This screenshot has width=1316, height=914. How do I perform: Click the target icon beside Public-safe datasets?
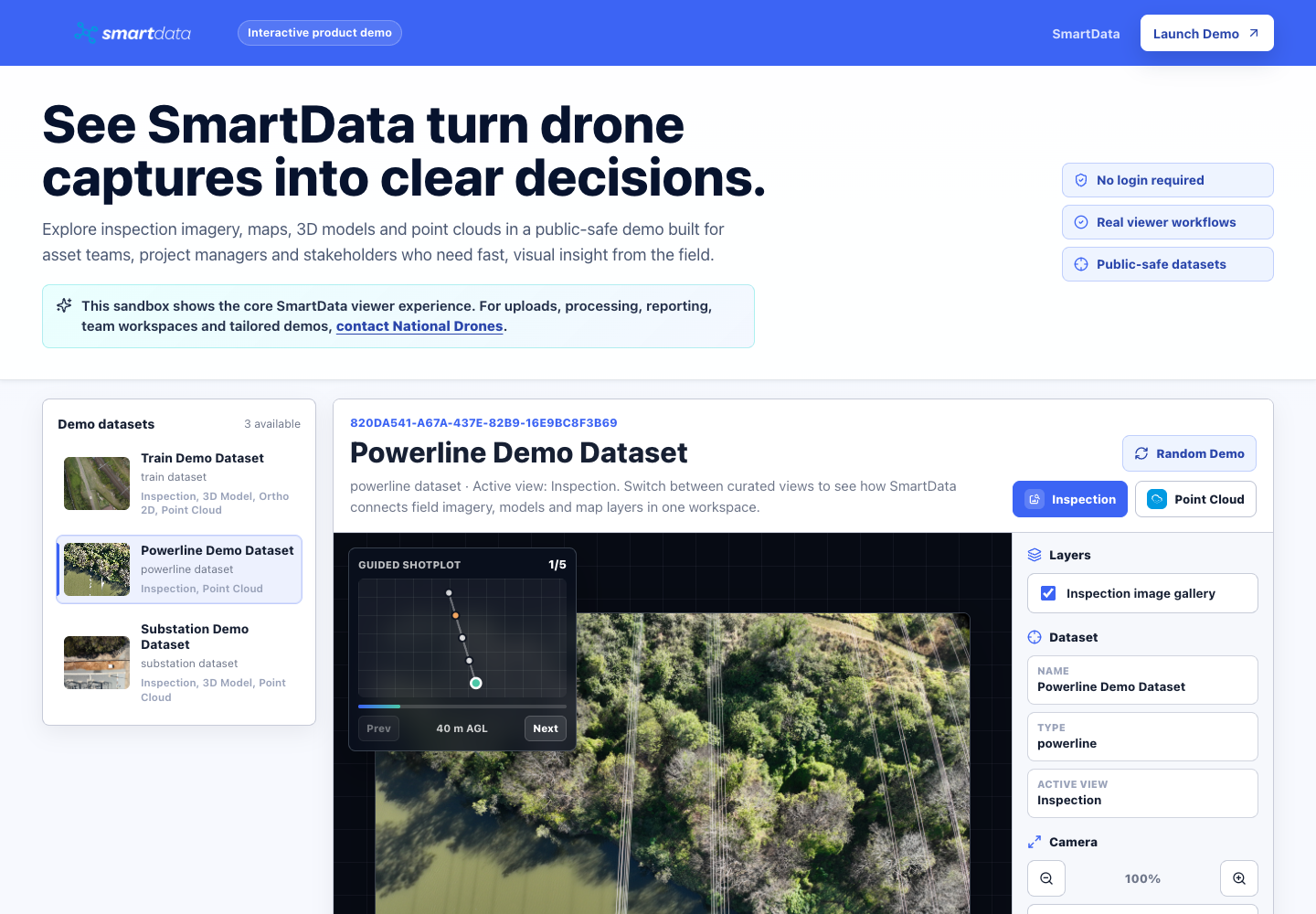(1081, 264)
